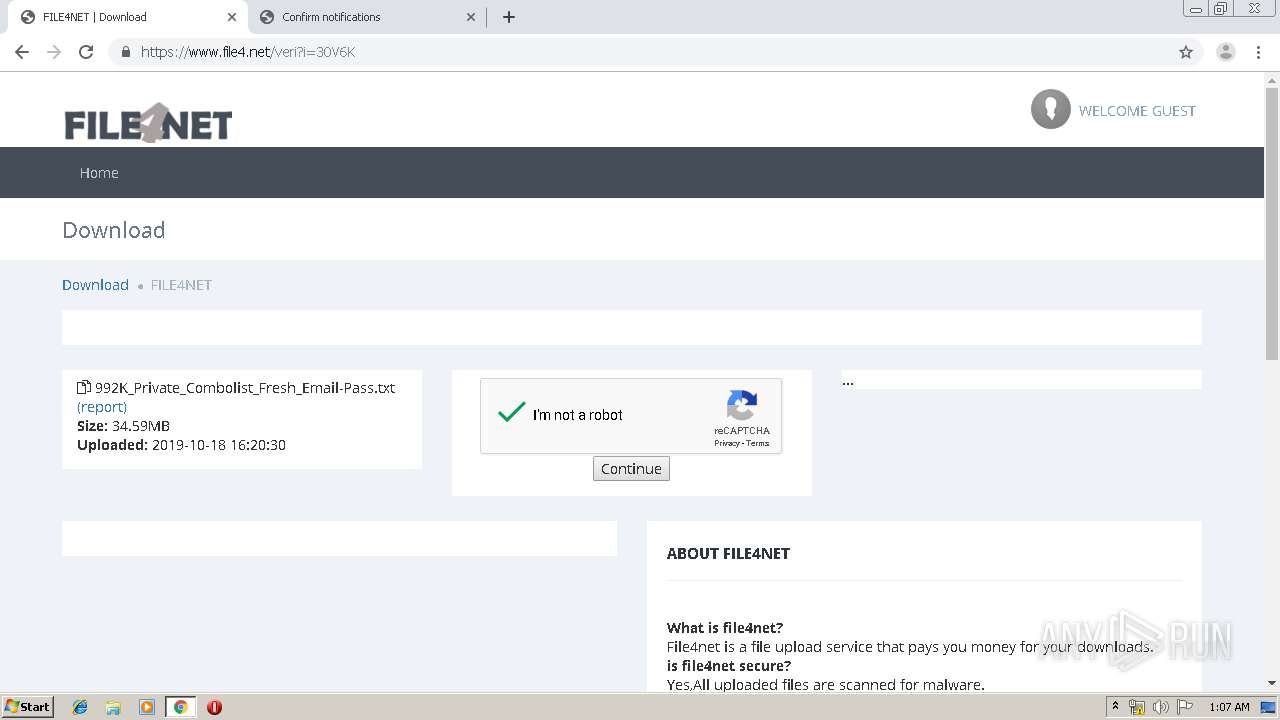1280x720 pixels.
Task: Open the Home menu item
Action: (99, 173)
